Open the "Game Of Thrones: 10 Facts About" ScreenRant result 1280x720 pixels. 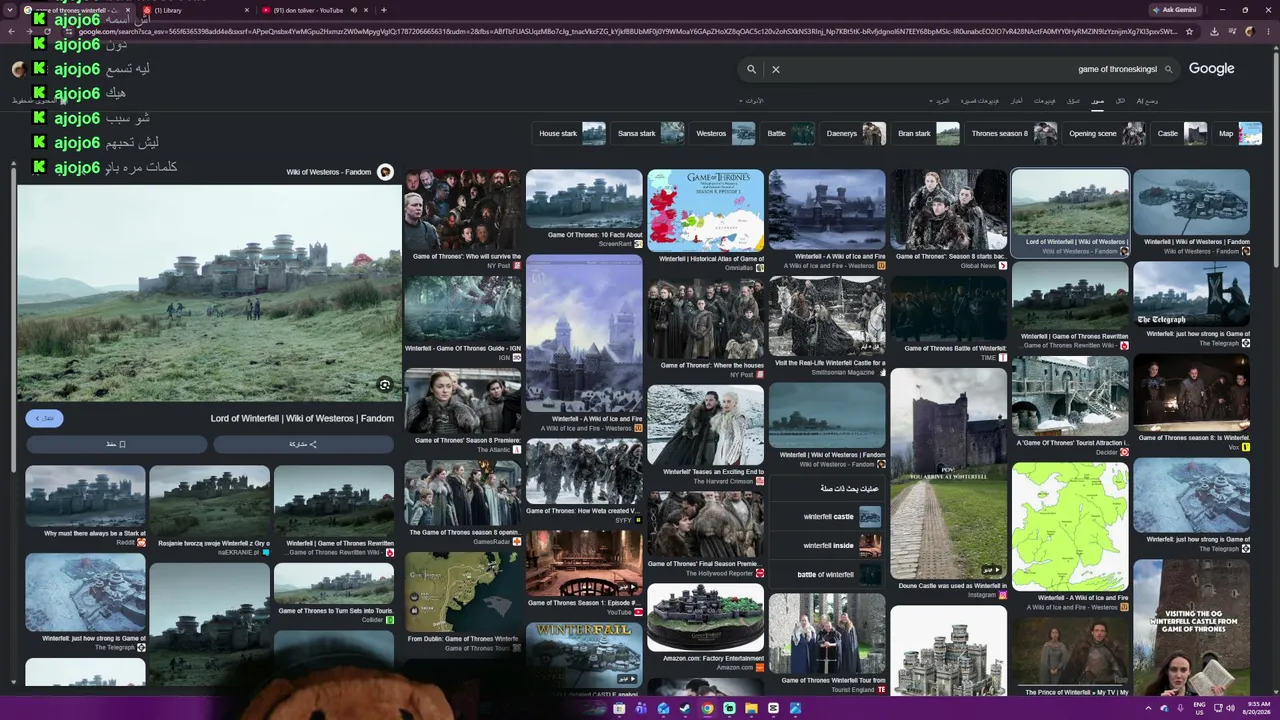[x=584, y=208]
